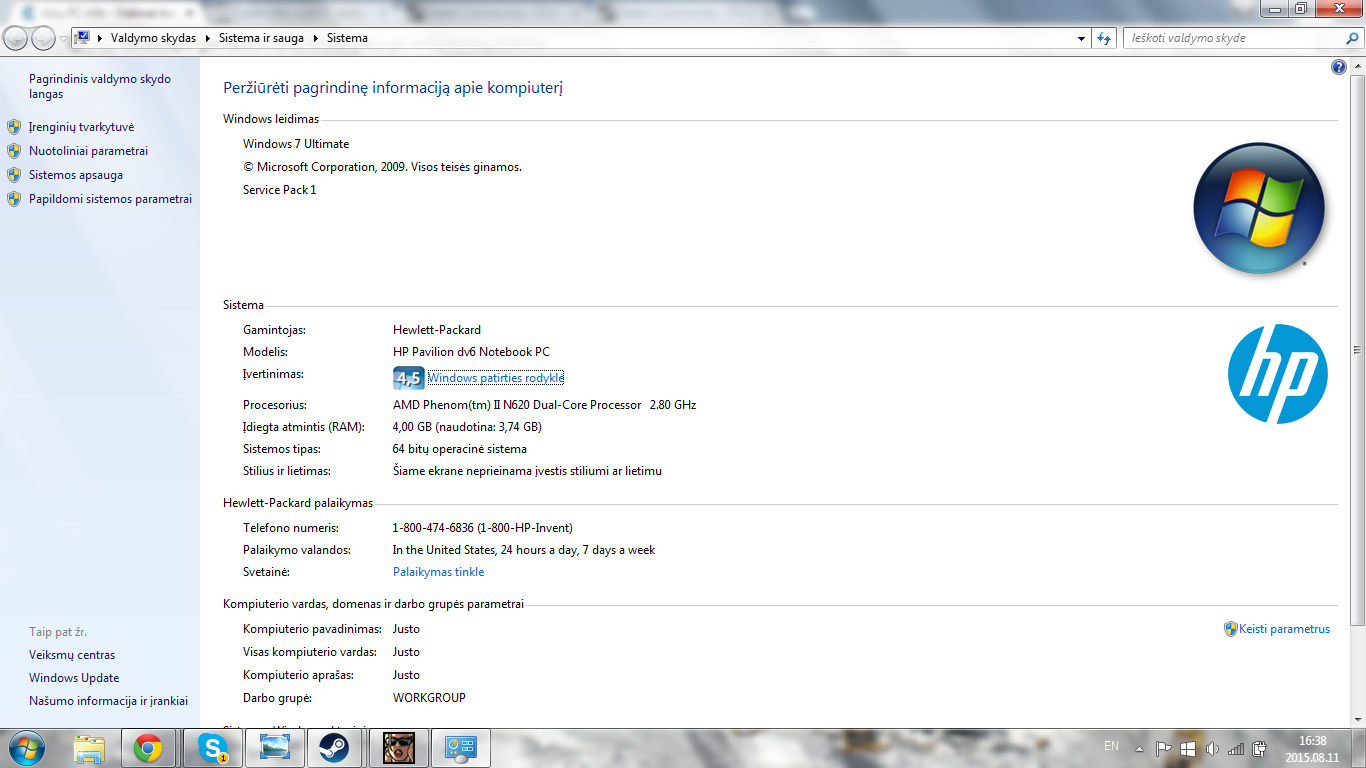The width and height of the screenshot is (1366, 768).
Task: Open Veiksmų centras link
Action: tap(72, 655)
